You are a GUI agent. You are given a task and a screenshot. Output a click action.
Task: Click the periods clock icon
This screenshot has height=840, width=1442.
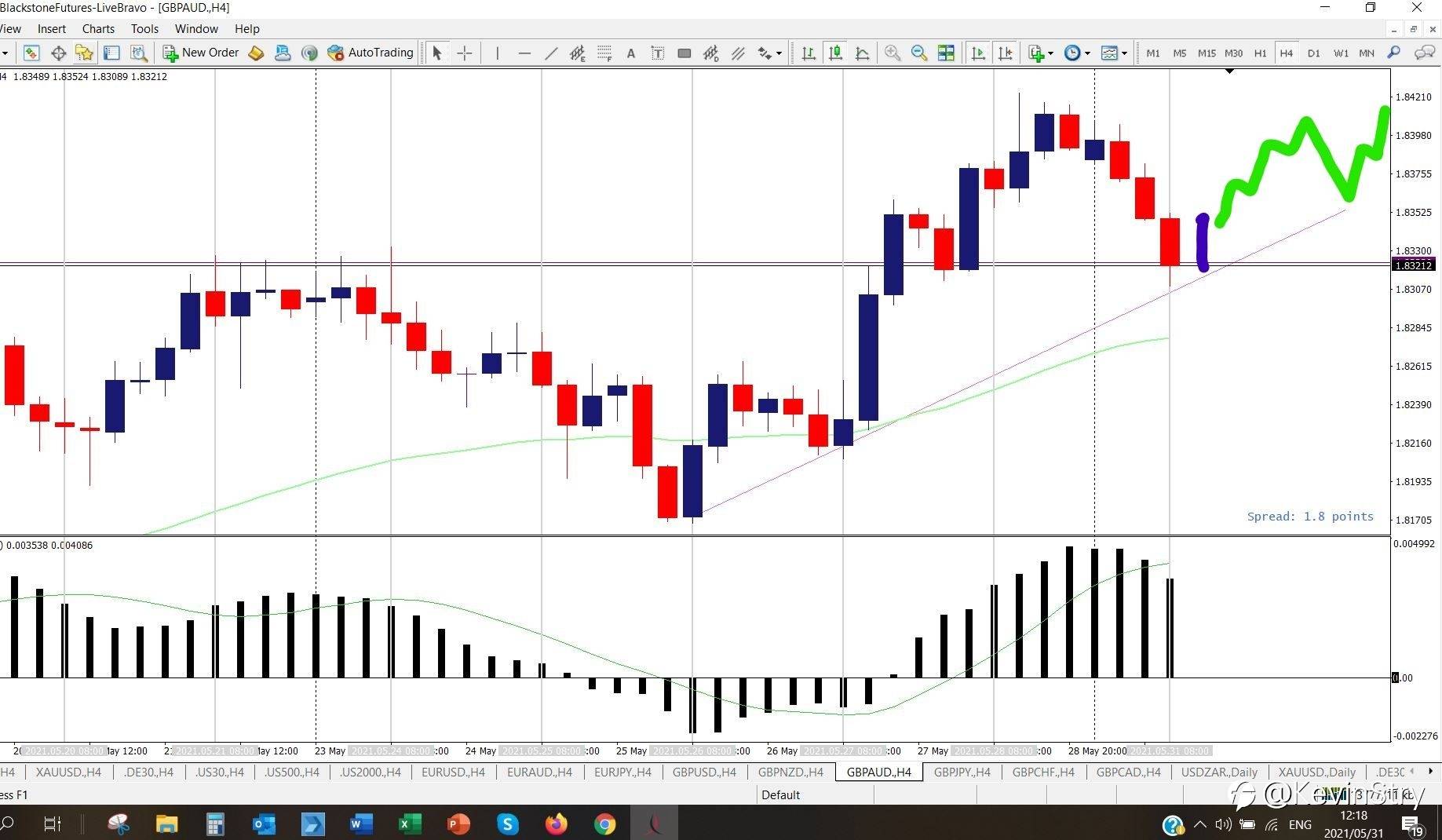[x=1072, y=53]
